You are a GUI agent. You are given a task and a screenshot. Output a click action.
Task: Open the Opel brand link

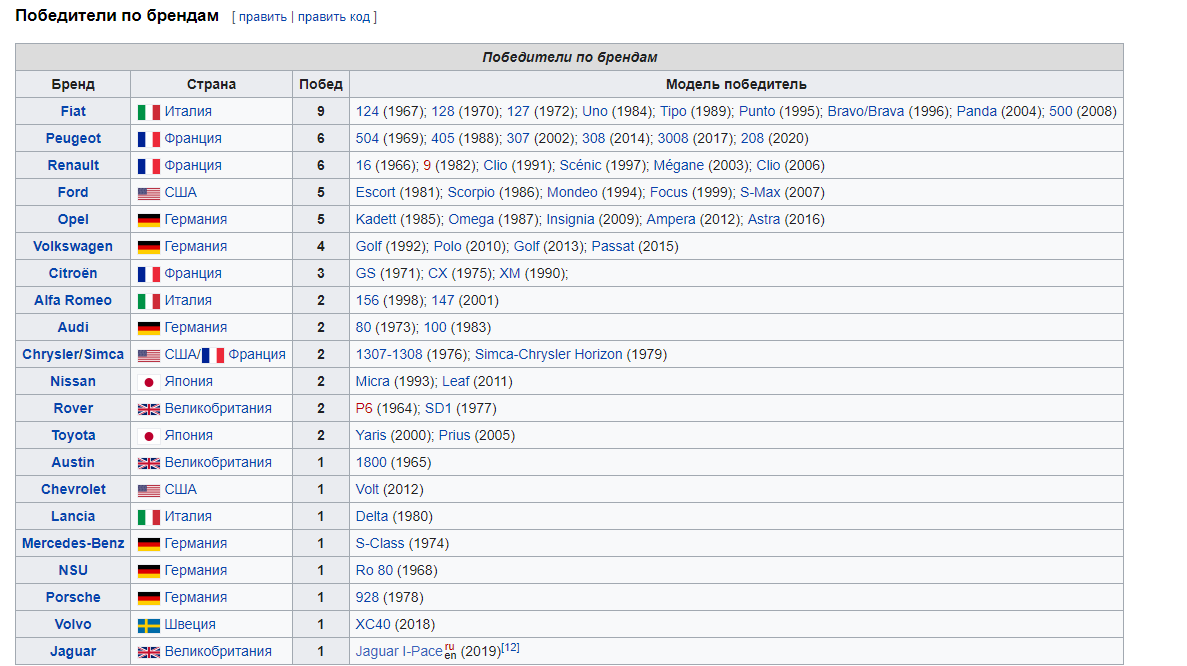(73, 219)
